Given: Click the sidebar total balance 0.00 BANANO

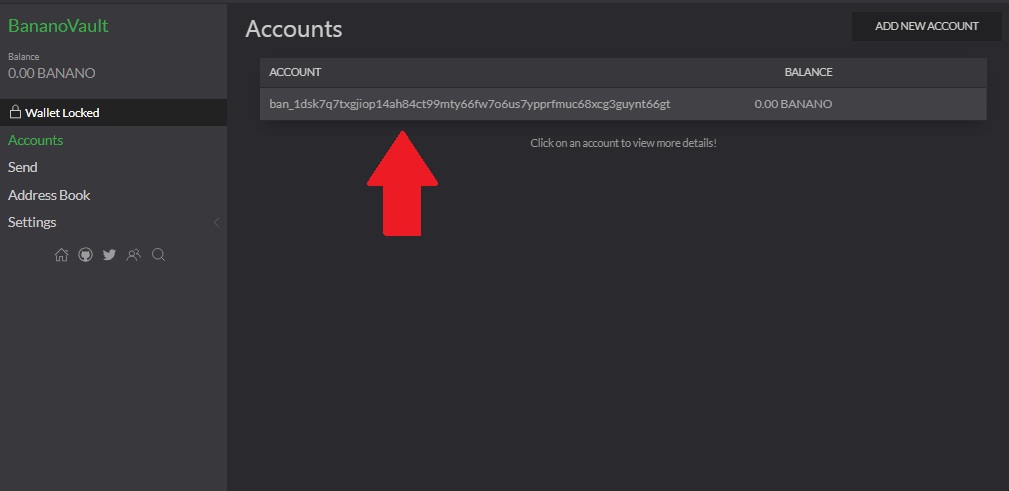Looking at the screenshot, I should point(52,73).
